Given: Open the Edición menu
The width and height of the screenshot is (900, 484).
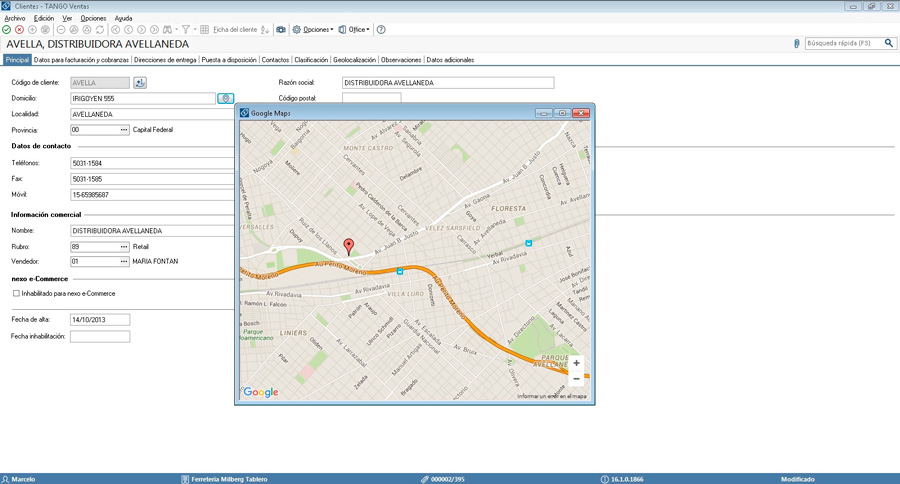Looking at the screenshot, I should point(44,18).
